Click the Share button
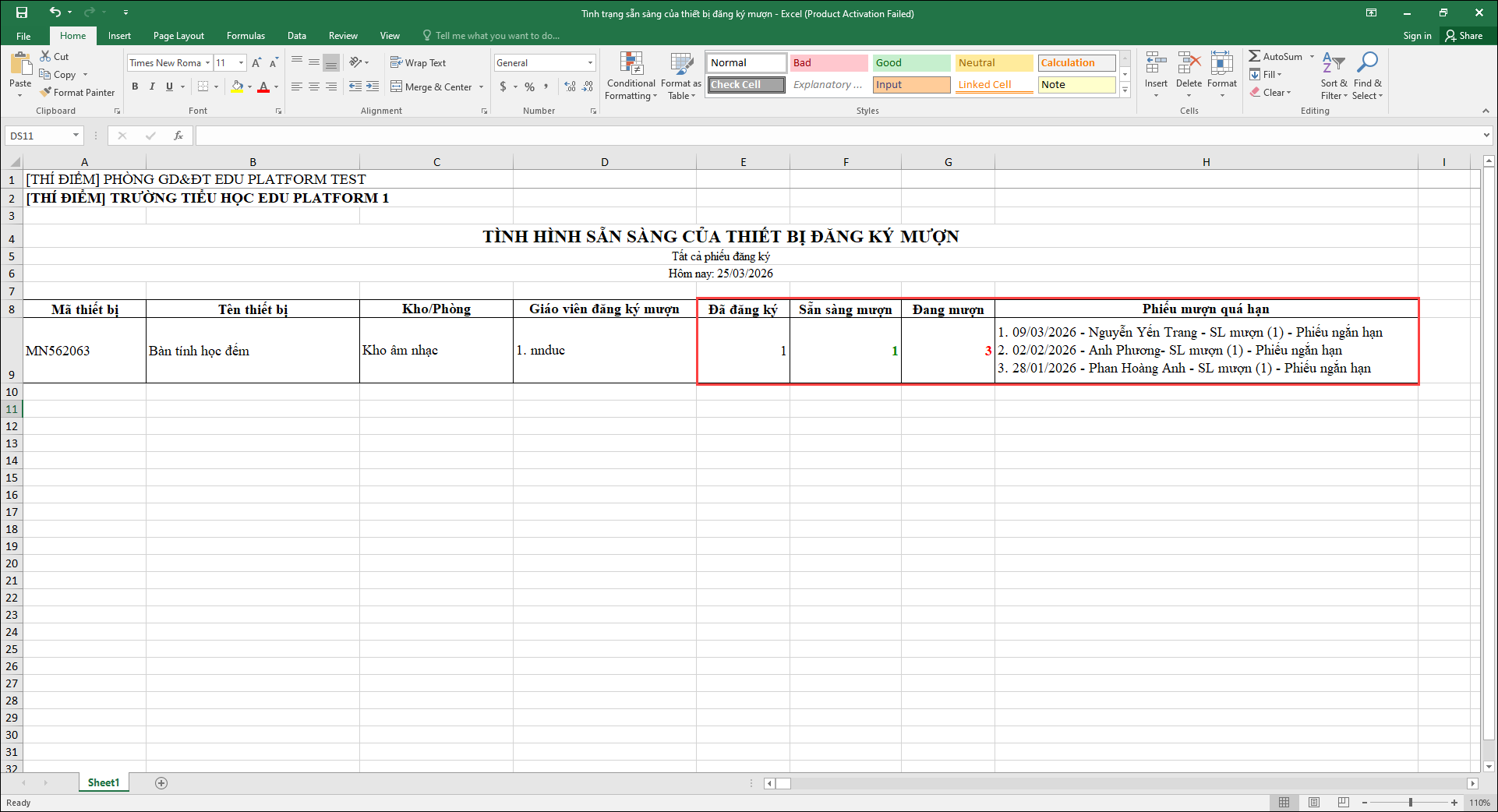The height and width of the screenshot is (812, 1498). [1464, 36]
